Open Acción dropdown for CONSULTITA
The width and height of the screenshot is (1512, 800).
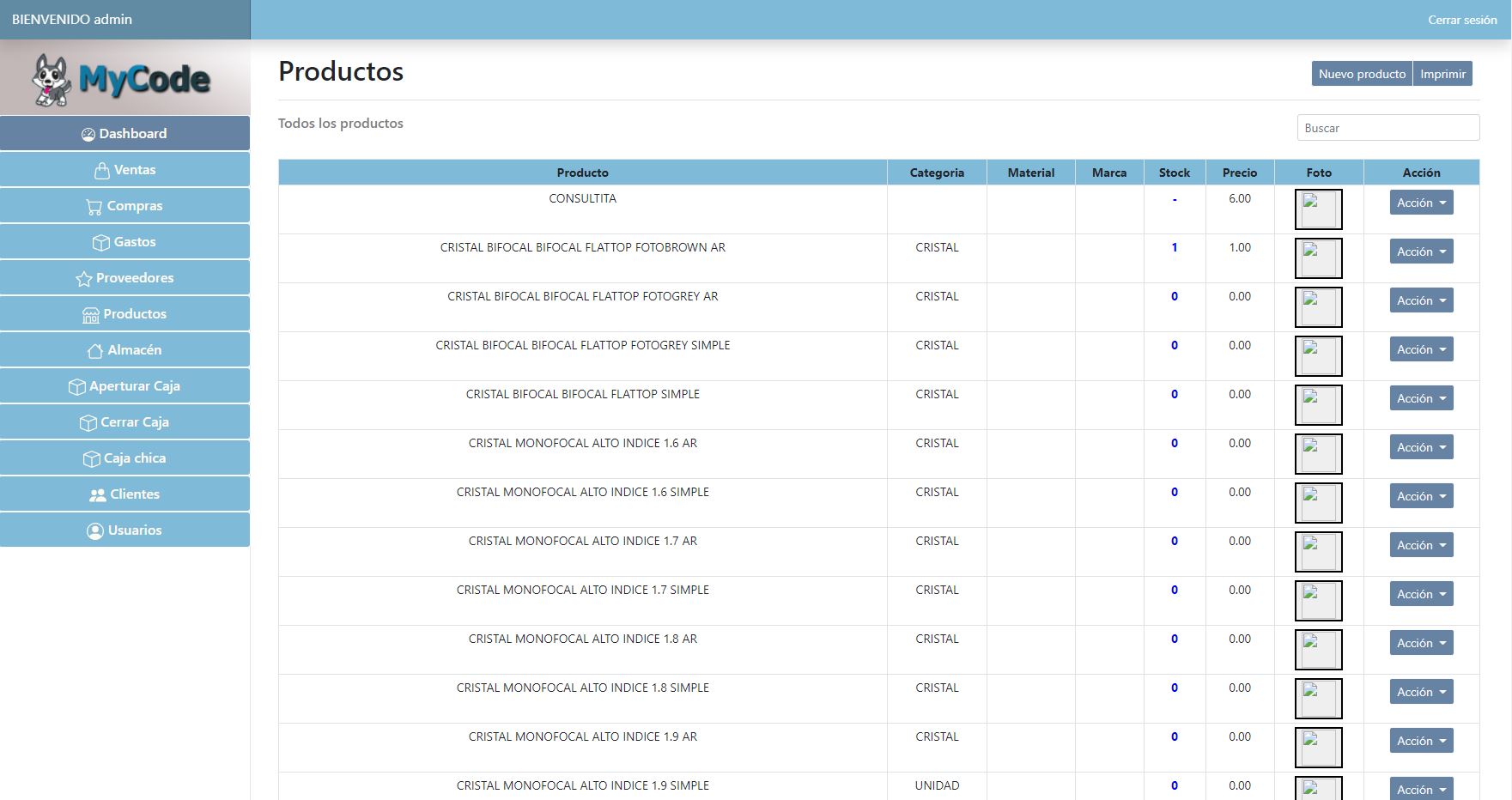click(1421, 203)
